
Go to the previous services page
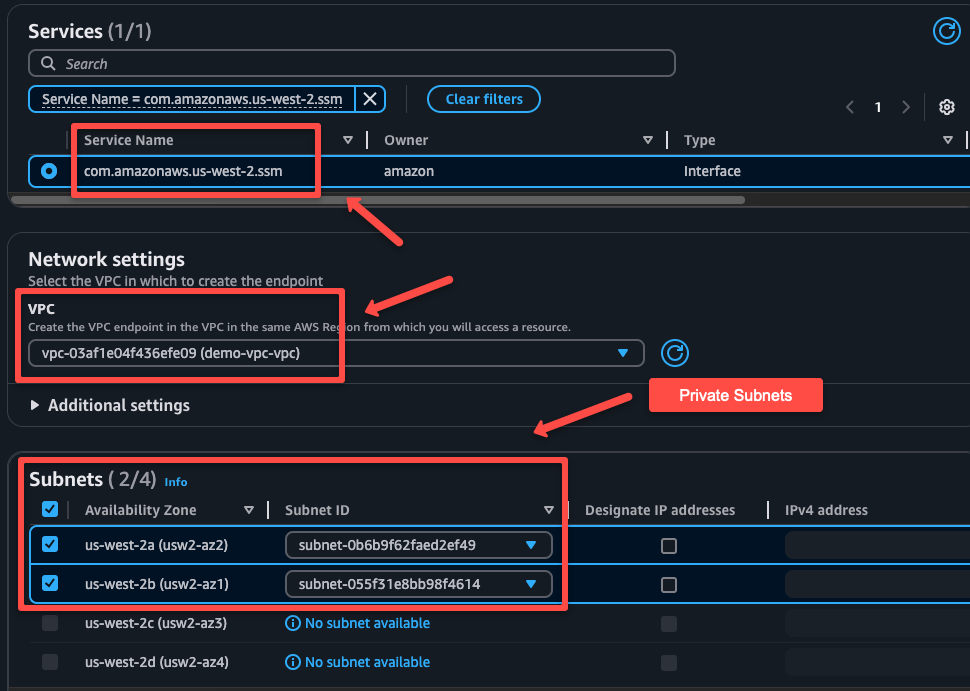850,106
